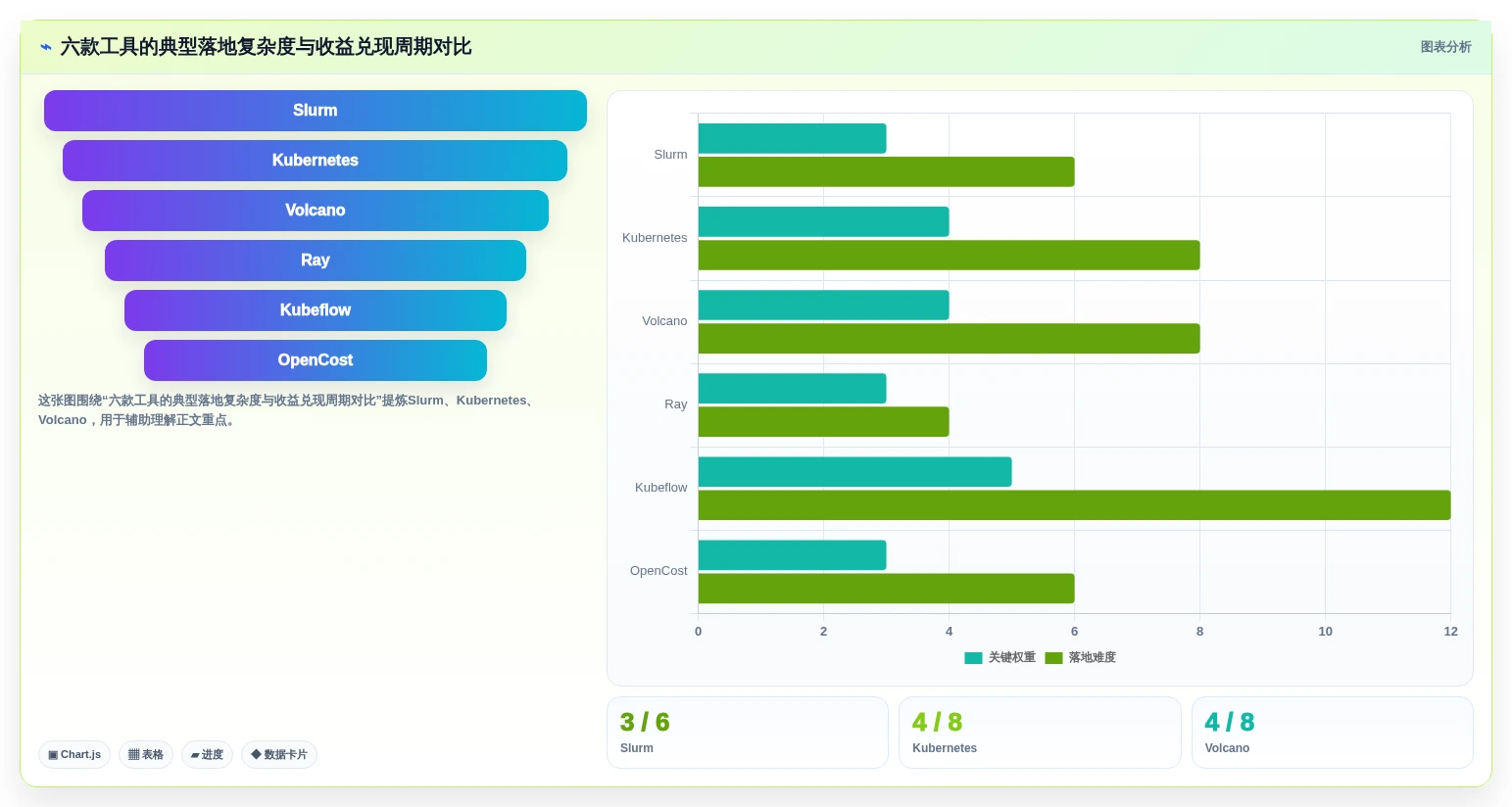Click the Chart.js tag chip
The image size is (1512, 807).
click(x=74, y=755)
